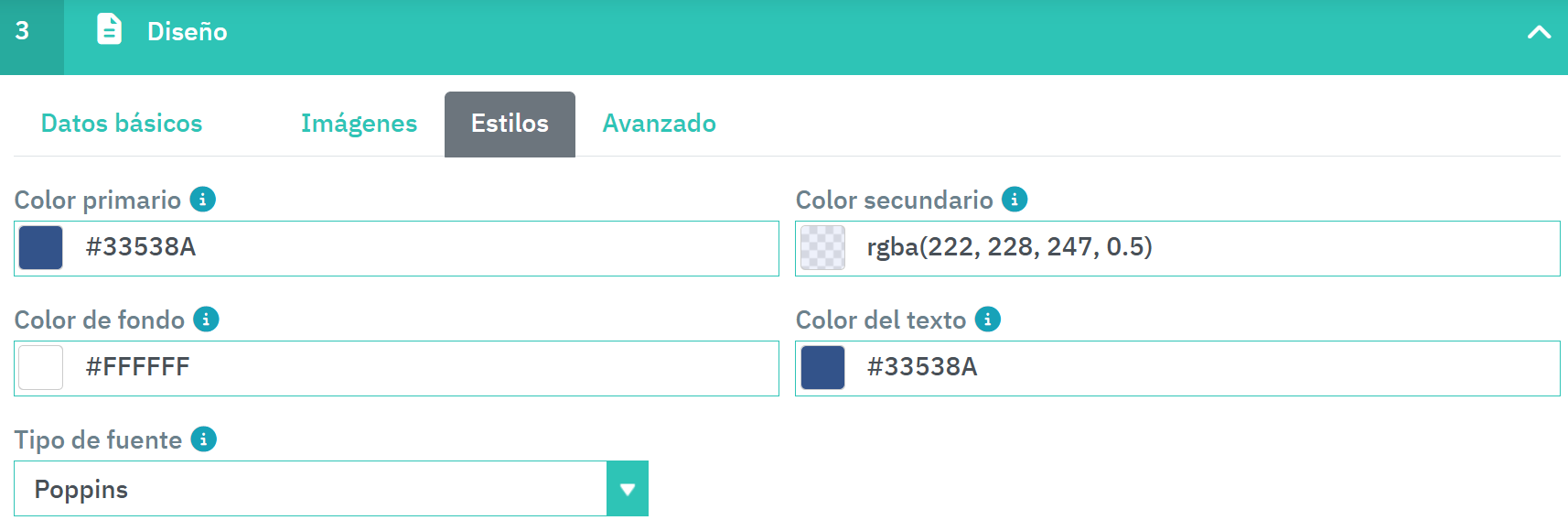Click the info icon beside Color primario
This screenshot has width=1568, height=531.
click(202, 200)
